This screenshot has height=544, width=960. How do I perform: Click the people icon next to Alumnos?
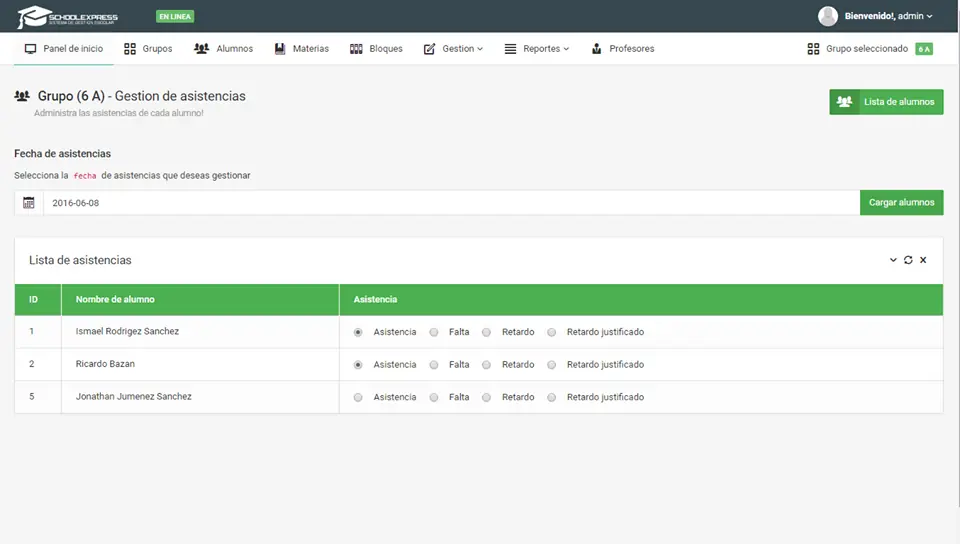click(201, 48)
